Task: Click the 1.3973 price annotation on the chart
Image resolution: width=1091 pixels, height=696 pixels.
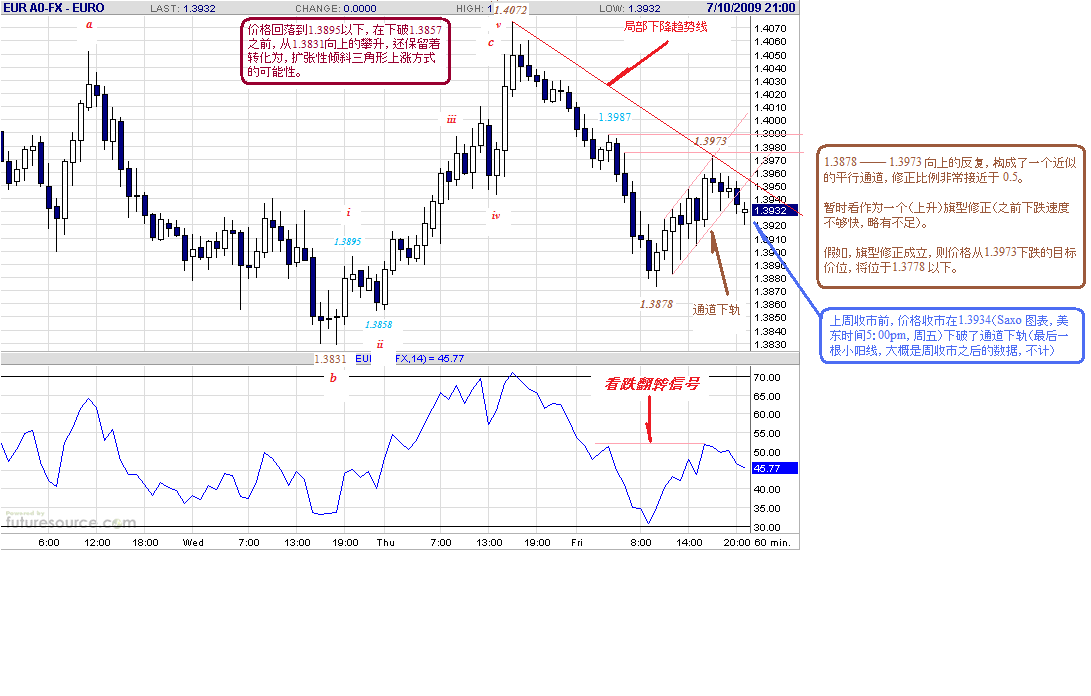Action: (x=710, y=141)
